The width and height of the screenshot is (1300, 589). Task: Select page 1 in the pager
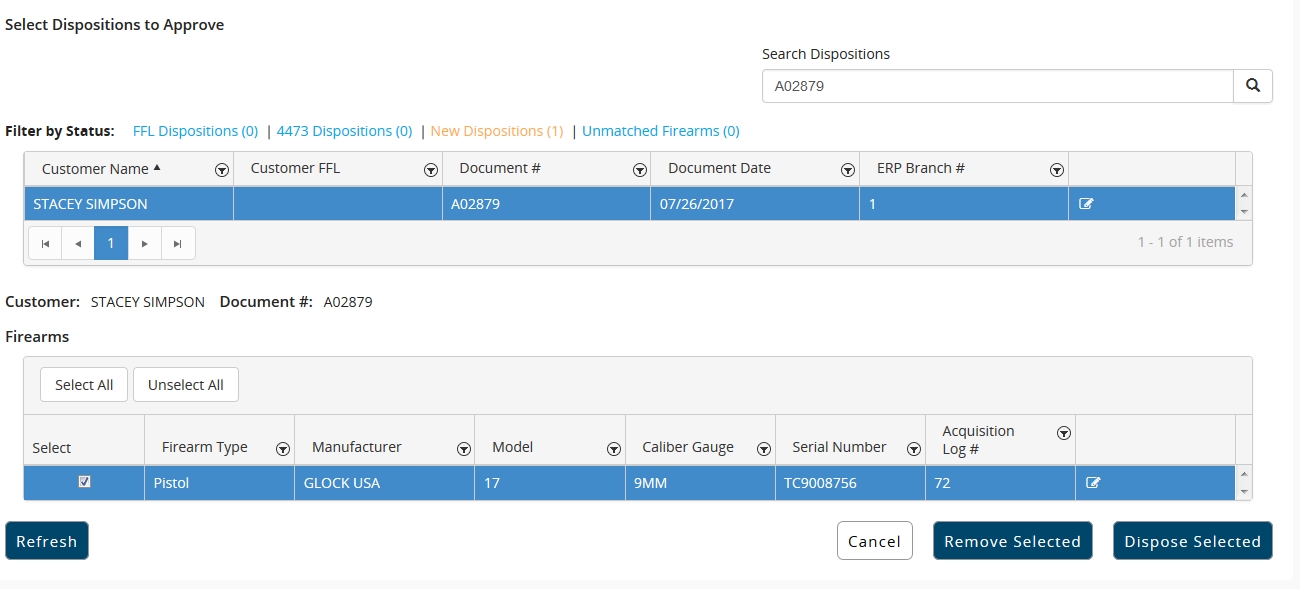[111, 243]
